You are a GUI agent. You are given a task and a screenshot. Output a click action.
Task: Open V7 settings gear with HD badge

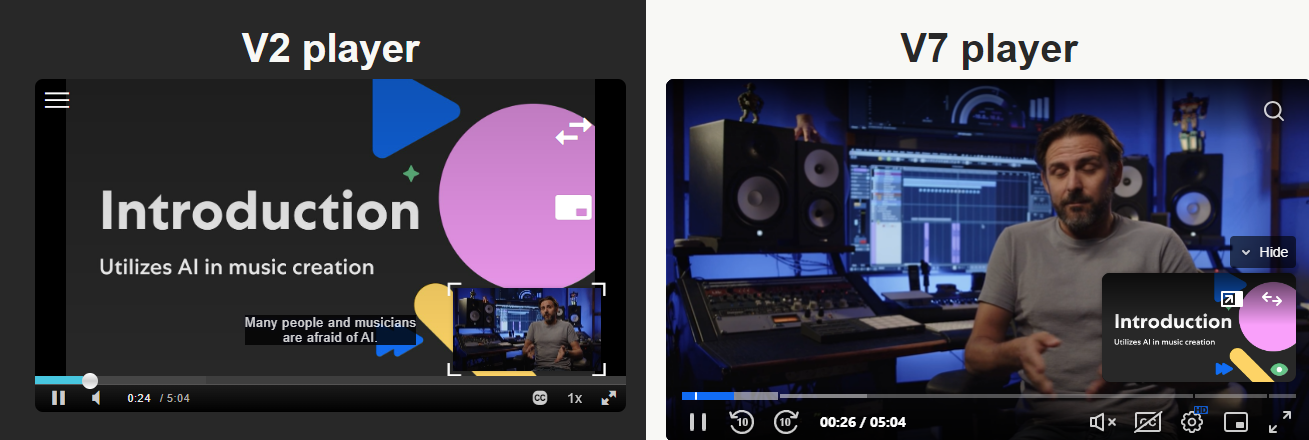click(1191, 422)
